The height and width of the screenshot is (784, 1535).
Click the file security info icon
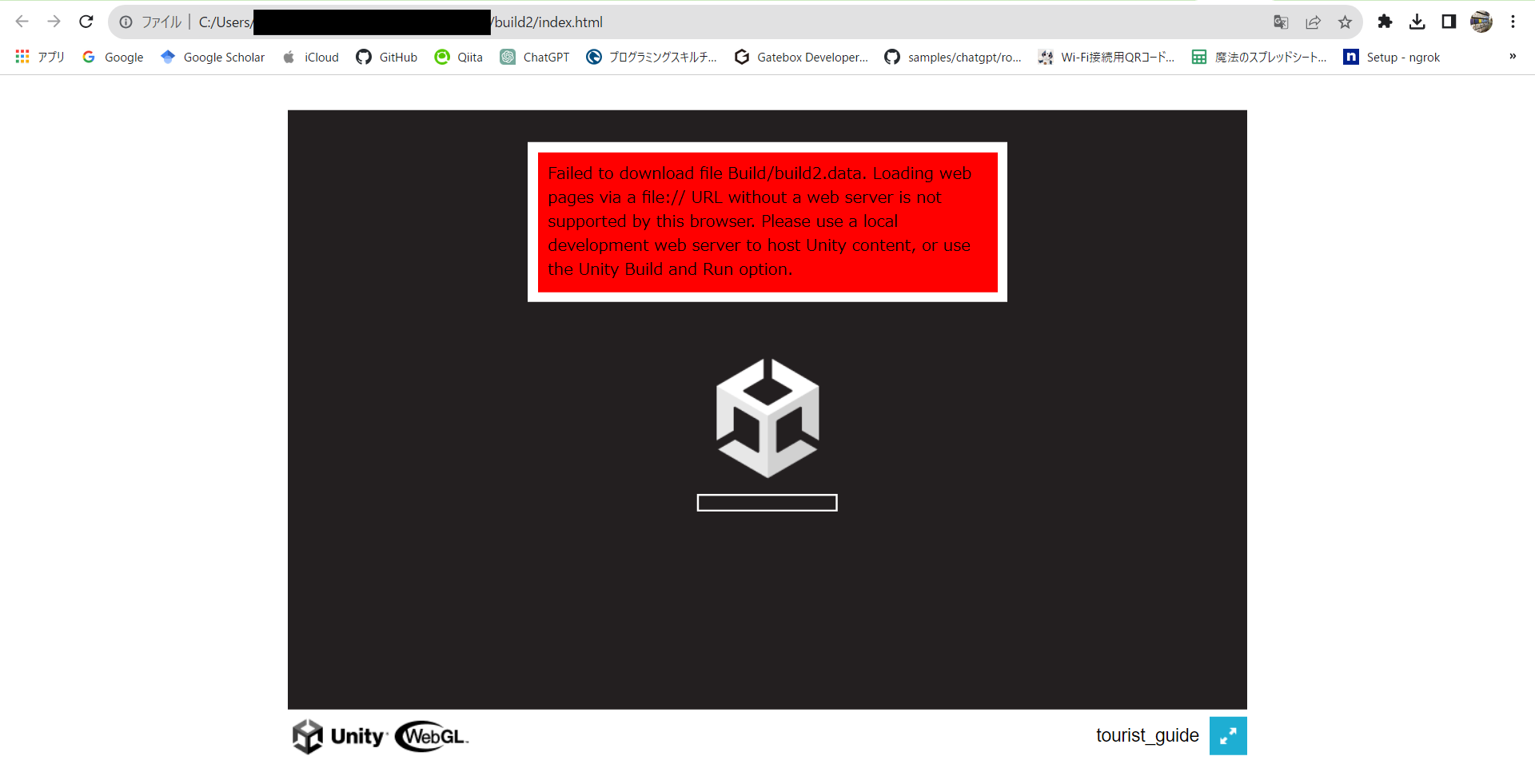click(126, 22)
